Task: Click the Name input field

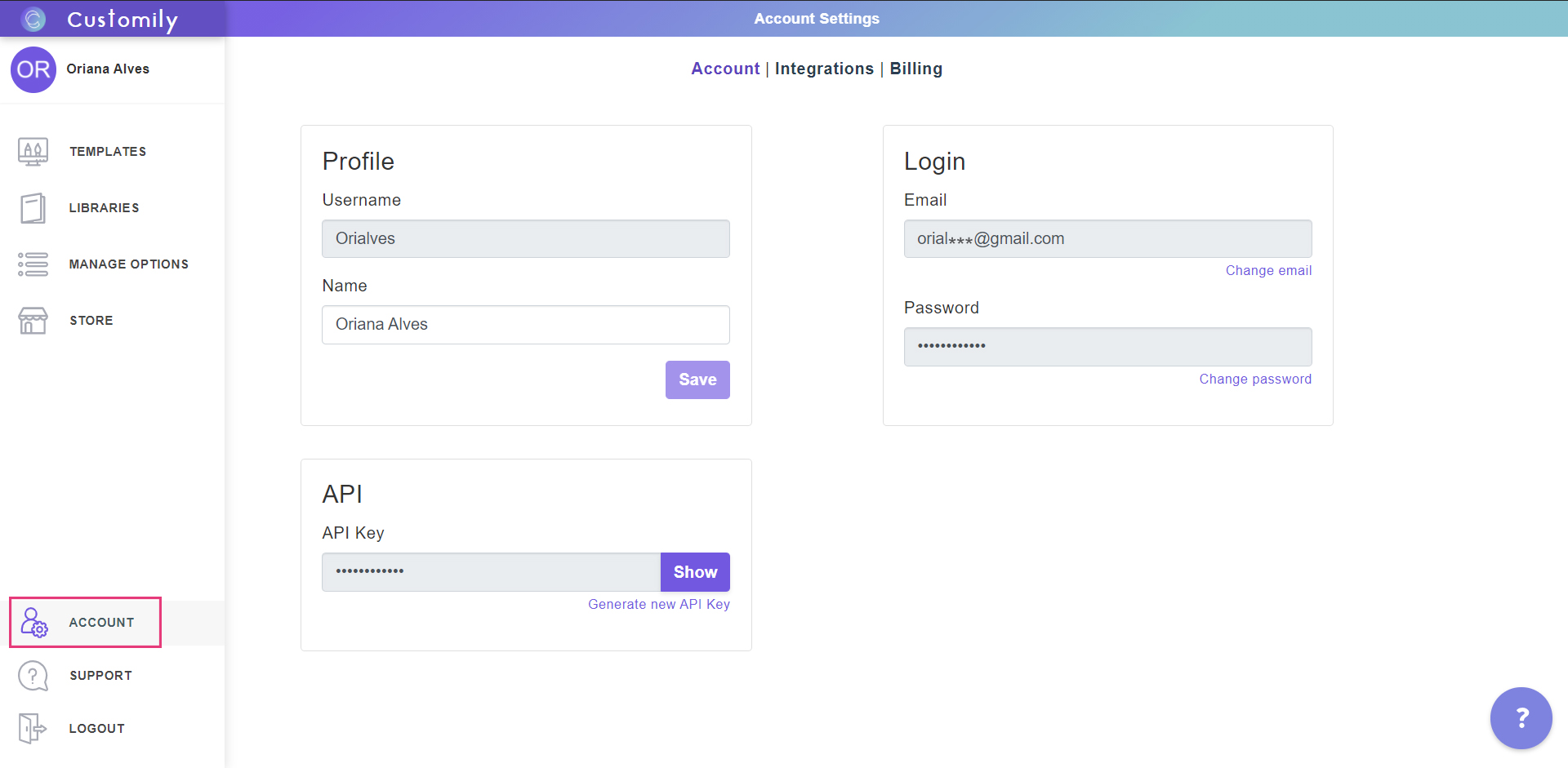Action: point(526,325)
